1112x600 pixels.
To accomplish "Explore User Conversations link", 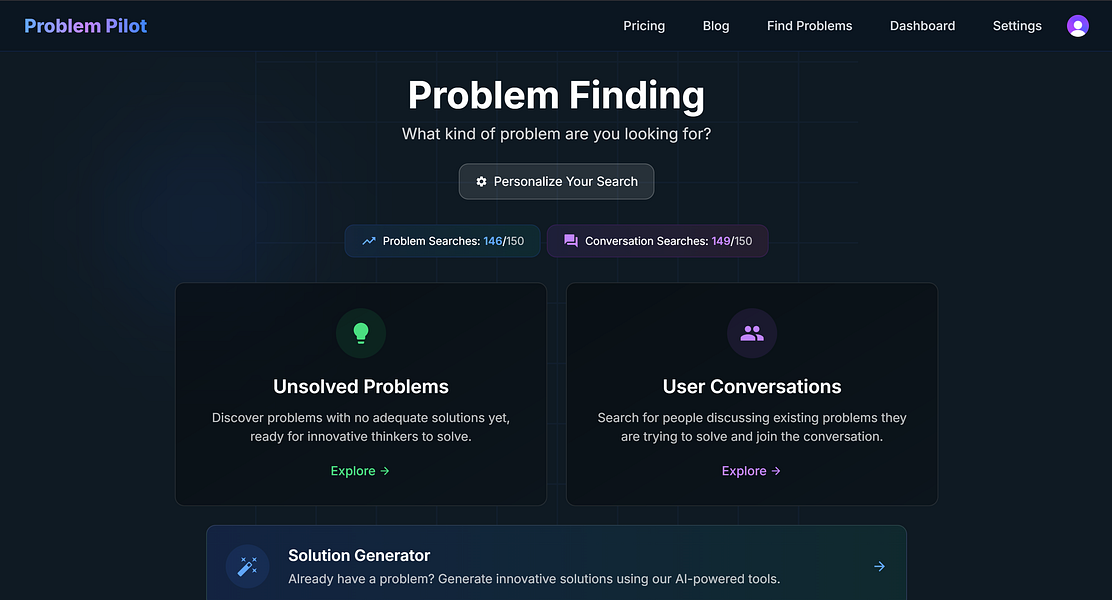I will tap(751, 471).
